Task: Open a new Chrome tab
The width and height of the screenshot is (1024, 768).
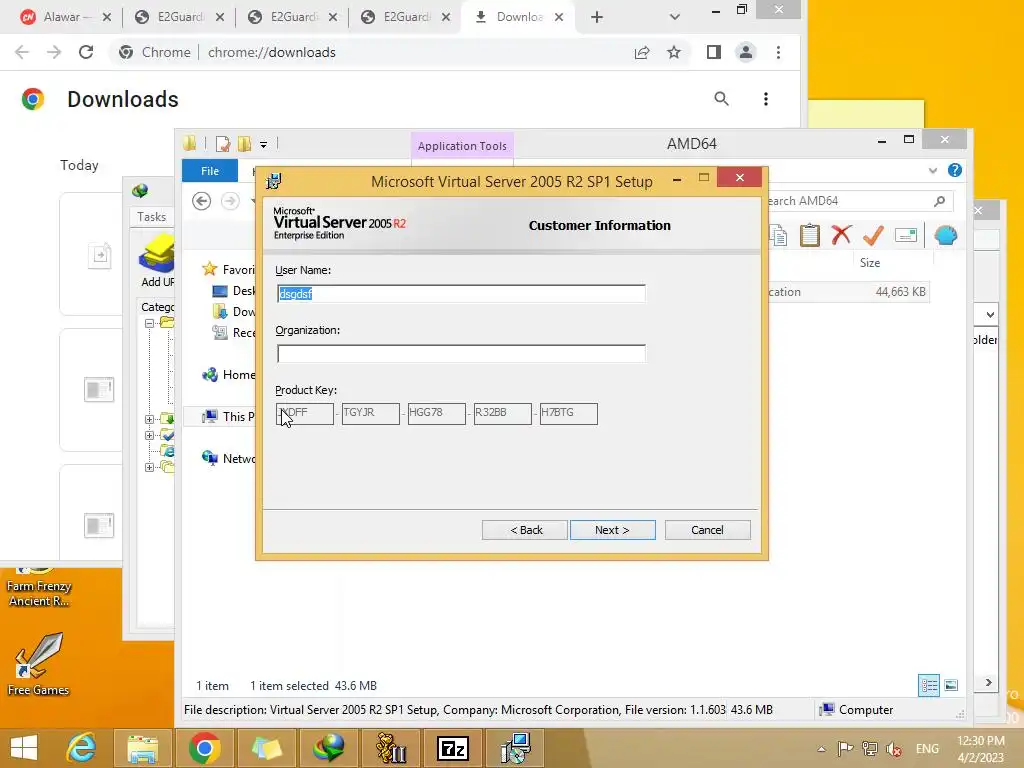Action: [597, 18]
